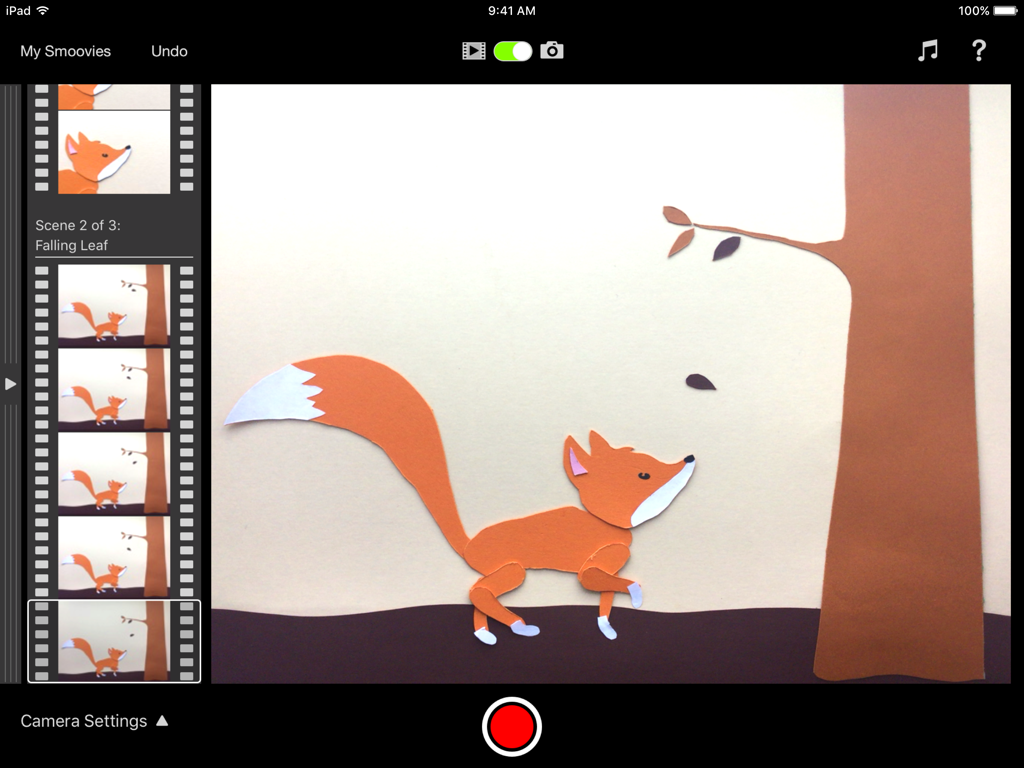1024x768 pixels.
Task: Open the hidden side panel with the arrow
Action: pyautogui.click(x=9, y=383)
